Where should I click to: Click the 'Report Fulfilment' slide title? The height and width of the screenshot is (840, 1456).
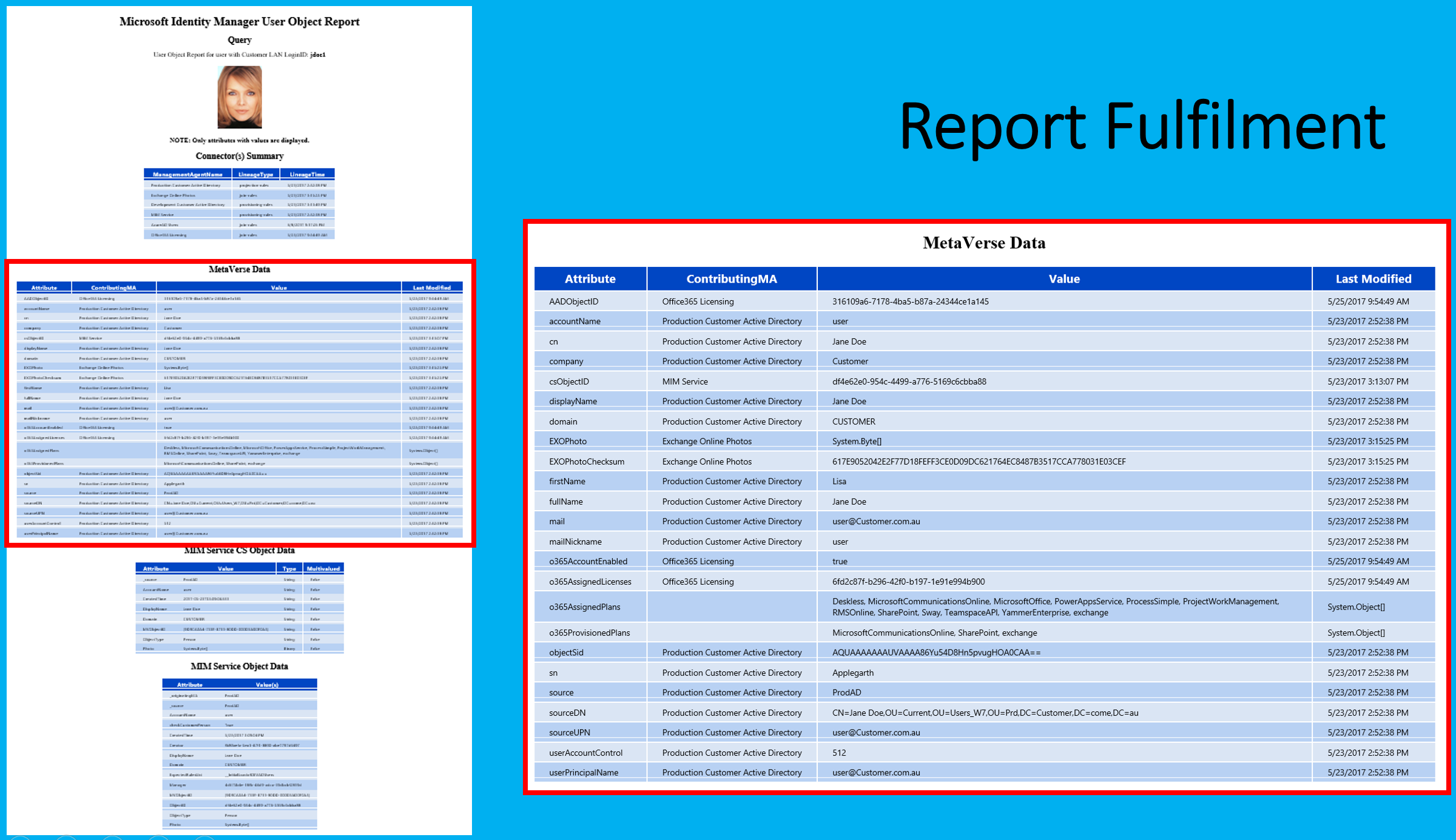coord(1142,126)
